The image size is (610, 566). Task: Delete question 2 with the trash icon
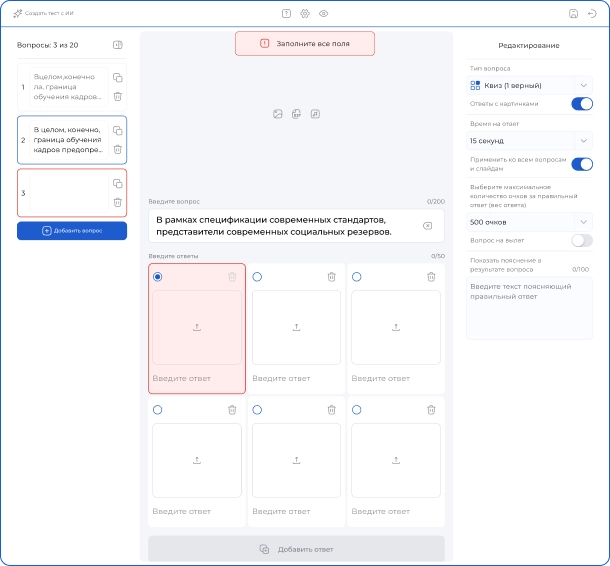tap(117, 149)
